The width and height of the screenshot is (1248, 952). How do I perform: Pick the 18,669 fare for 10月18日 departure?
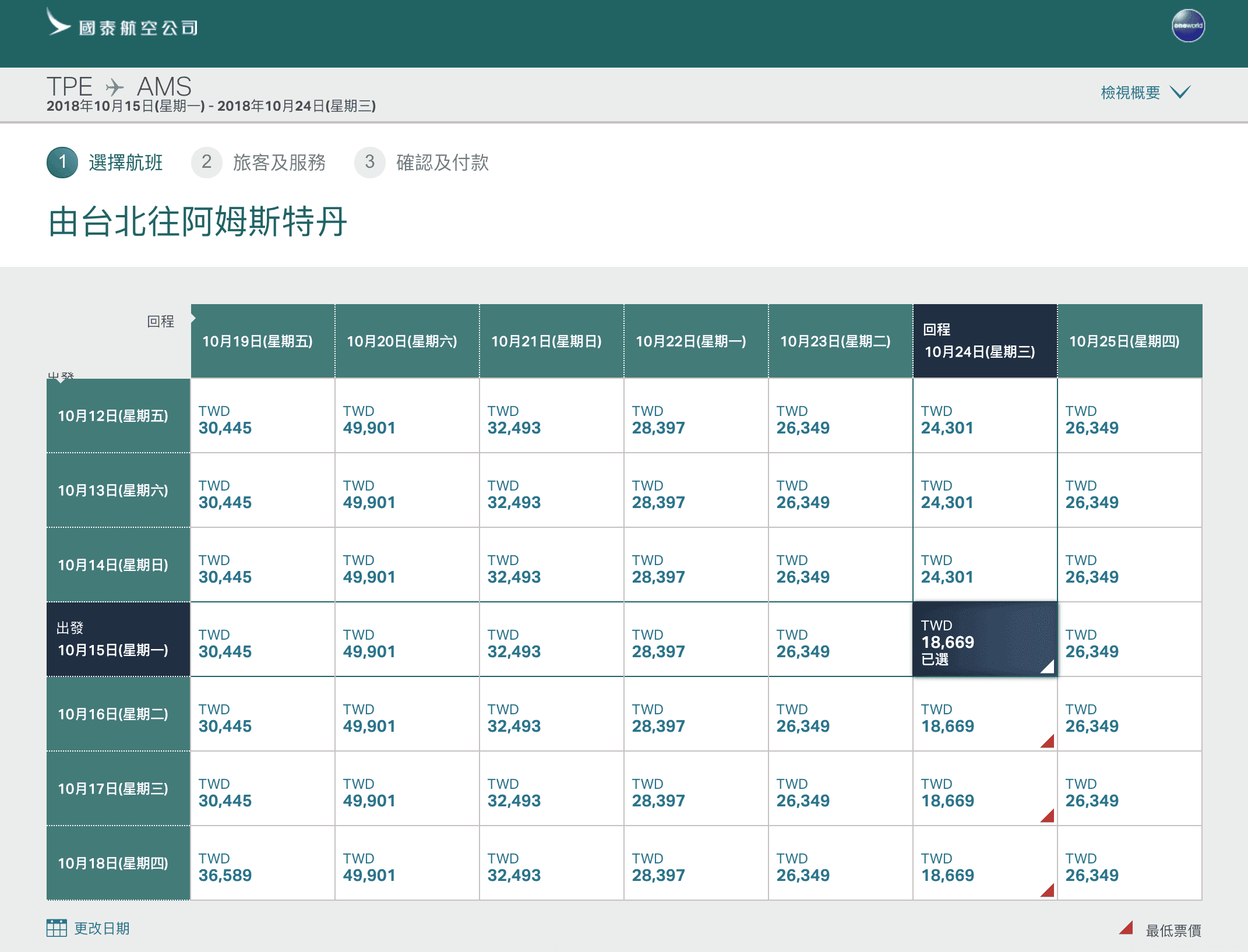pos(985,863)
